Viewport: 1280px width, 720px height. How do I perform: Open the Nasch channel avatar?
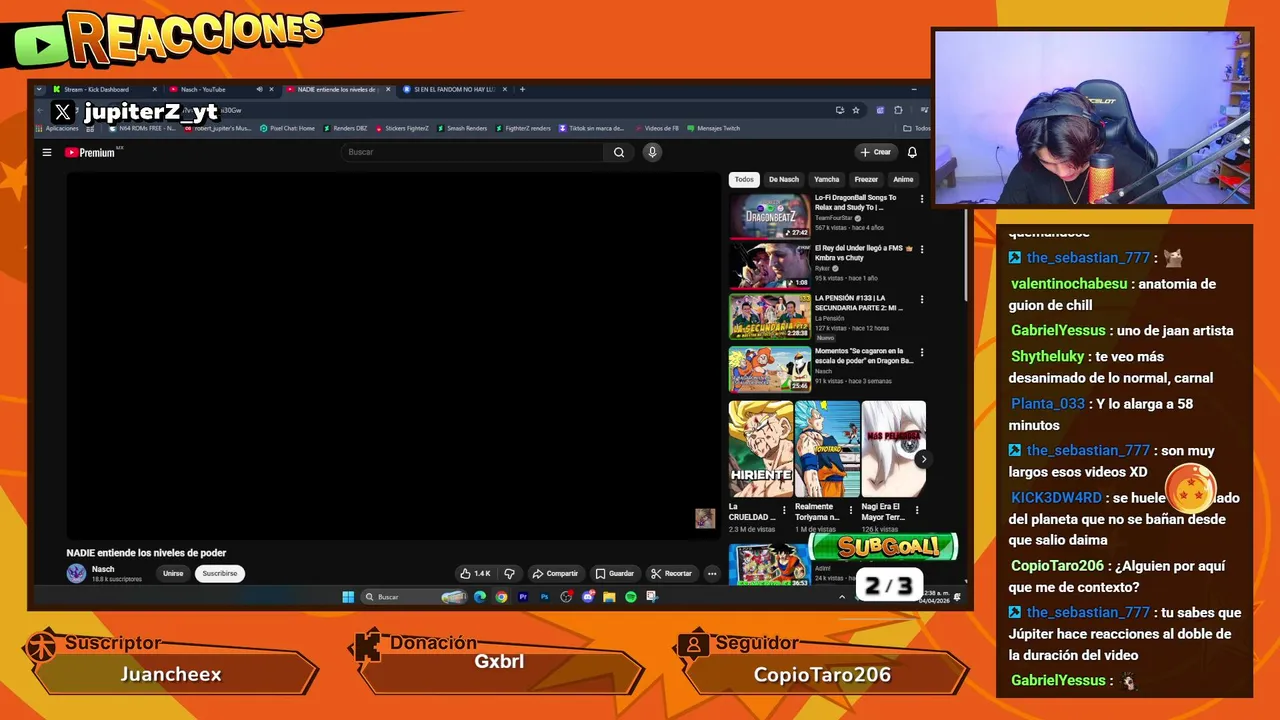(x=76, y=573)
